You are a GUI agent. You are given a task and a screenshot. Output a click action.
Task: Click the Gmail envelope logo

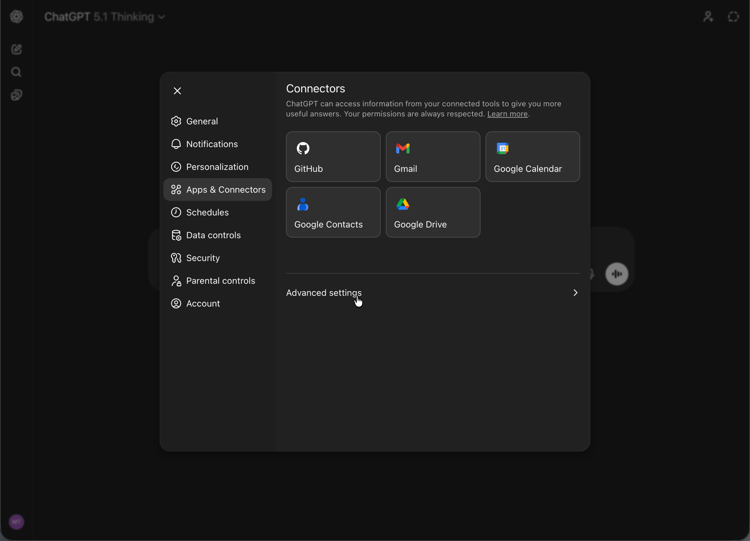click(403, 148)
